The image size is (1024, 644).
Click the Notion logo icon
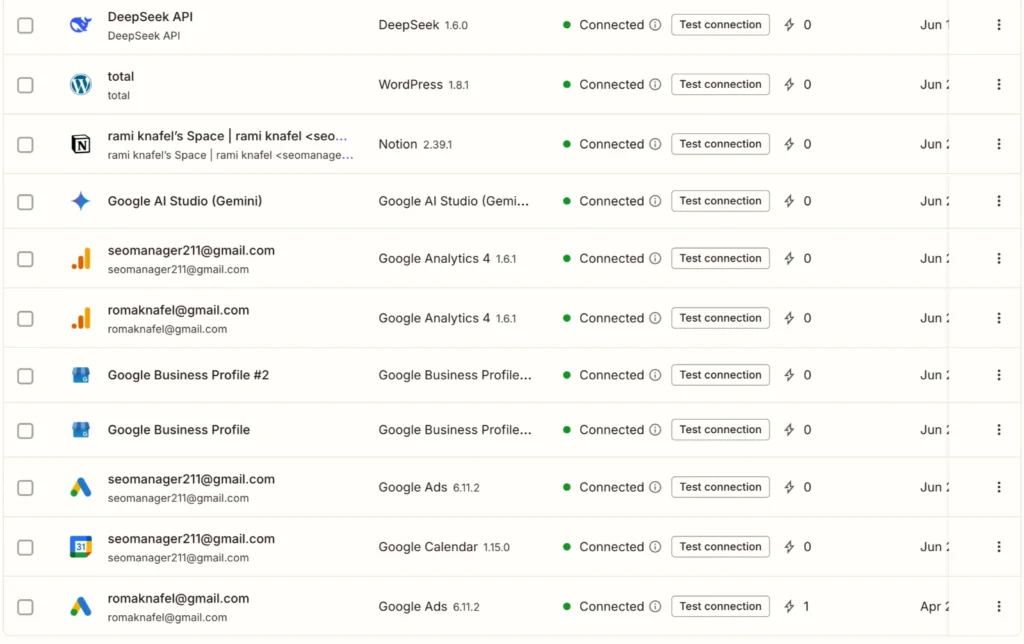tap(80, 144)
